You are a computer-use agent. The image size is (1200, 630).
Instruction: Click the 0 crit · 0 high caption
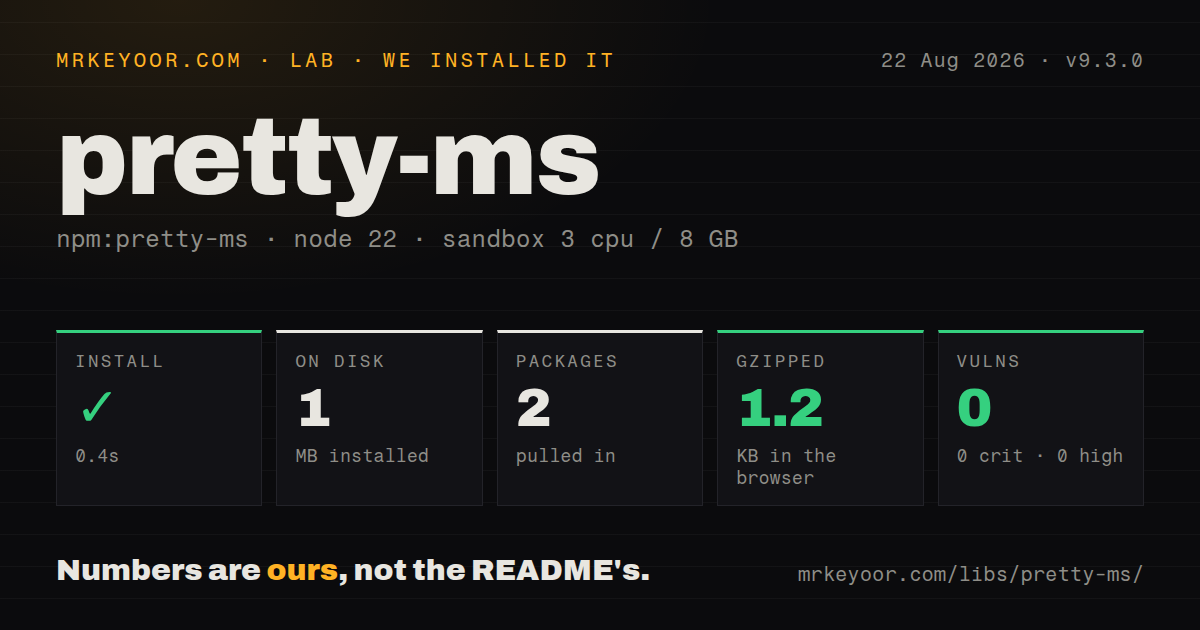coord(1040,456)
